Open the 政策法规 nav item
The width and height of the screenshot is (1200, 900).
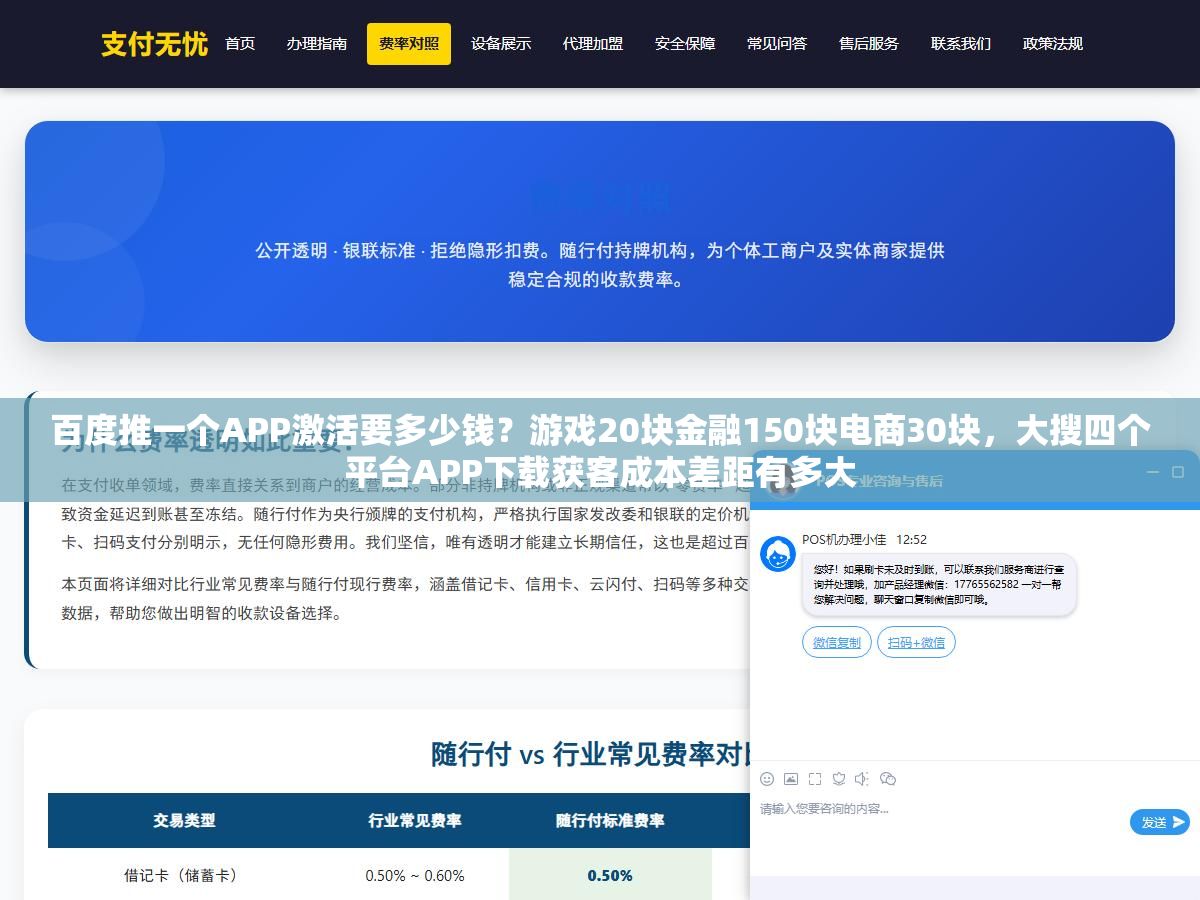[1053, 44]
